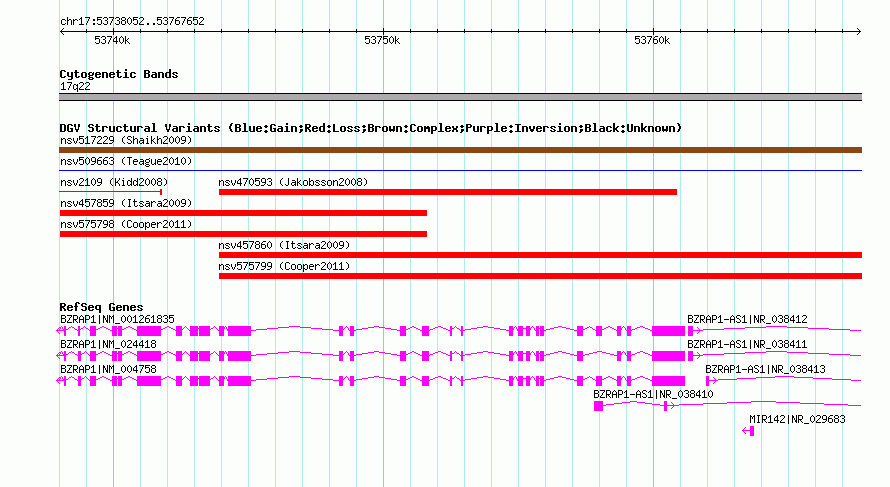Open variant nsv517229 (Shaikh2009) label

[126, 140]
